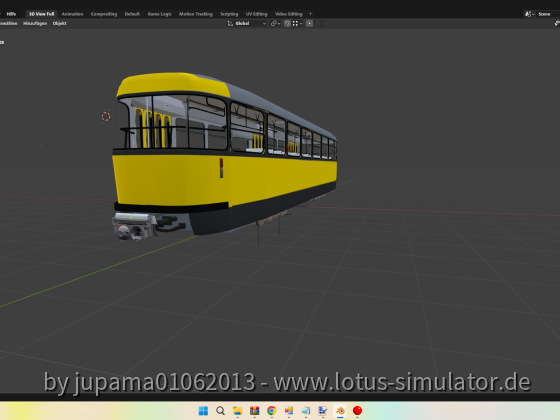Click the yellow tram model in the viewport
This screenshot has width=560, height=420.
[x=225, y=157]
